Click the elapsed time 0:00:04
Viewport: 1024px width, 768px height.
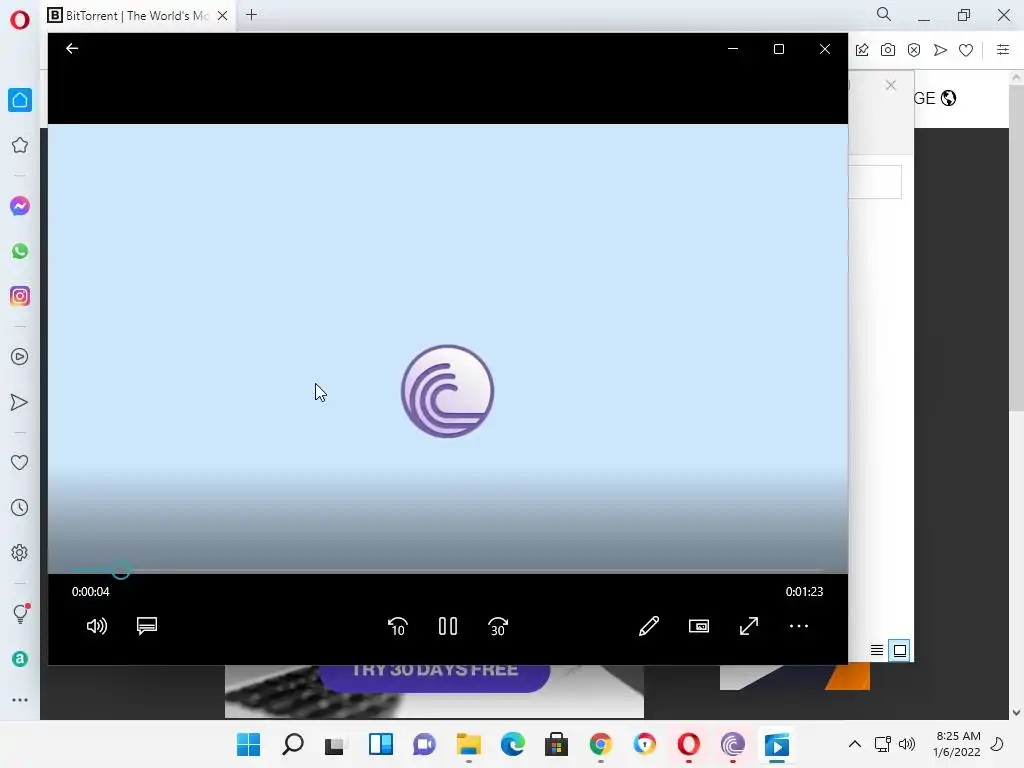point(91,592)
